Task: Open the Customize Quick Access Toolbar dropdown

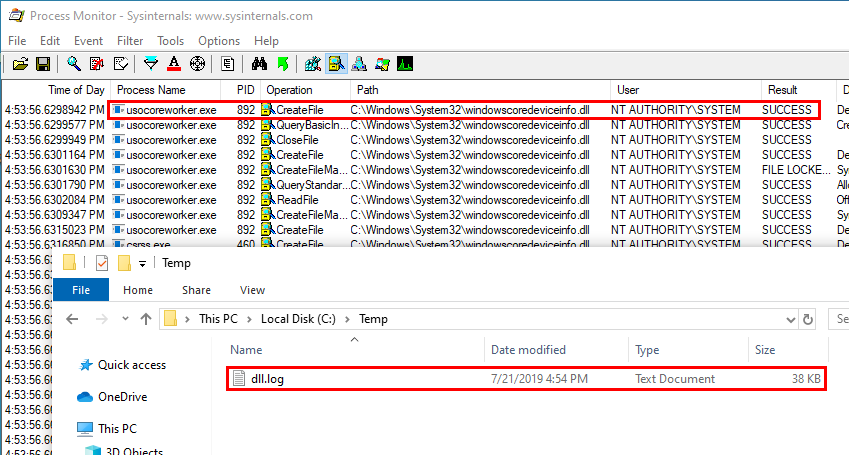Action: pos(143,263)
